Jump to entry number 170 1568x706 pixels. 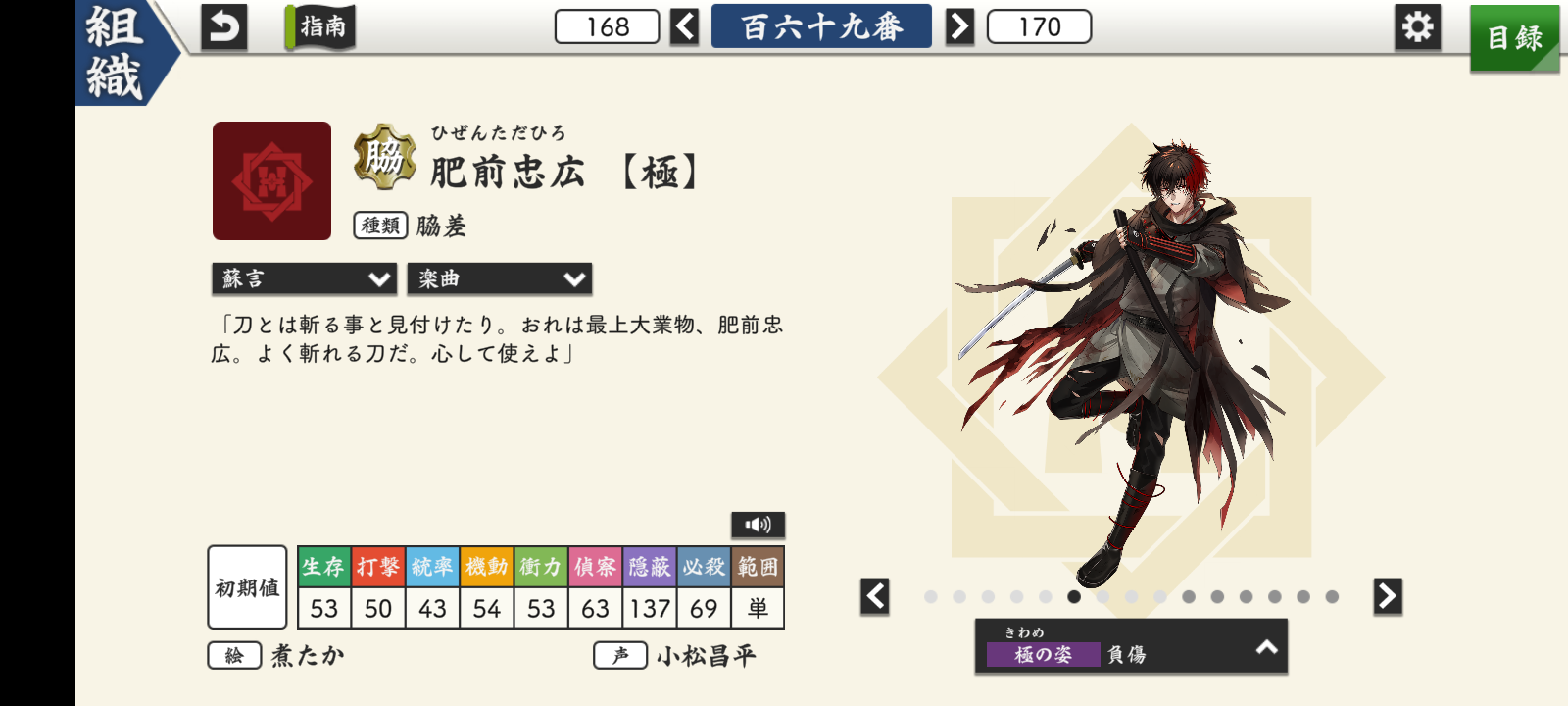(x=1039, y=26)
